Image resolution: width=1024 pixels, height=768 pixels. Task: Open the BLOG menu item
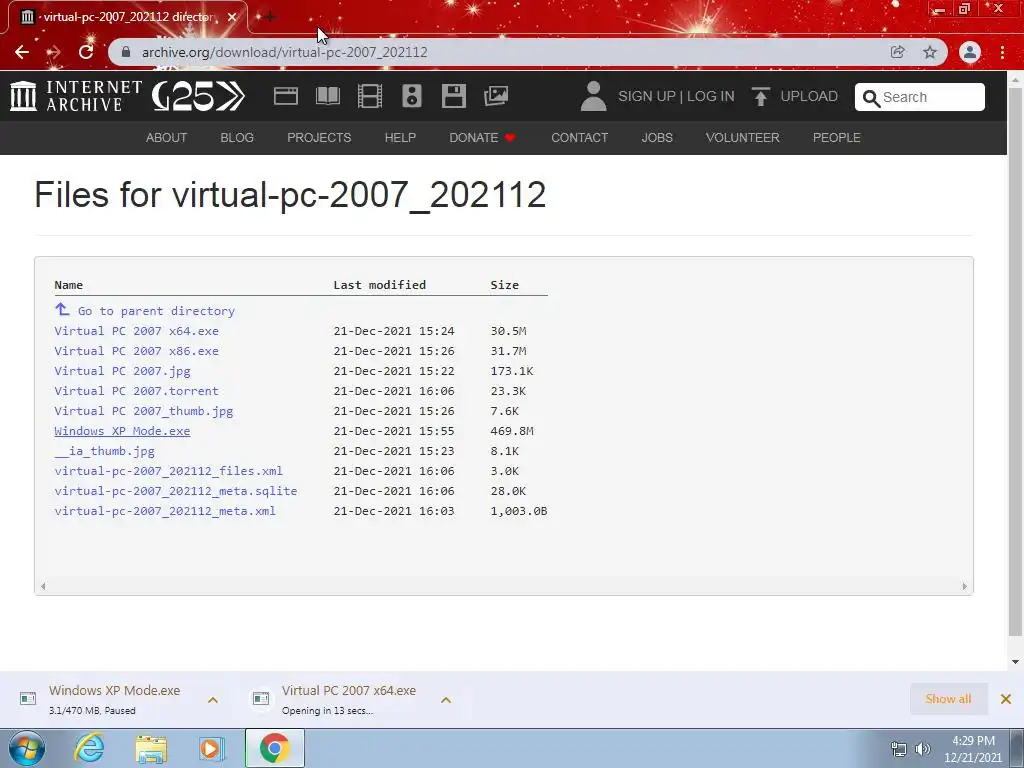pos(237,138)
